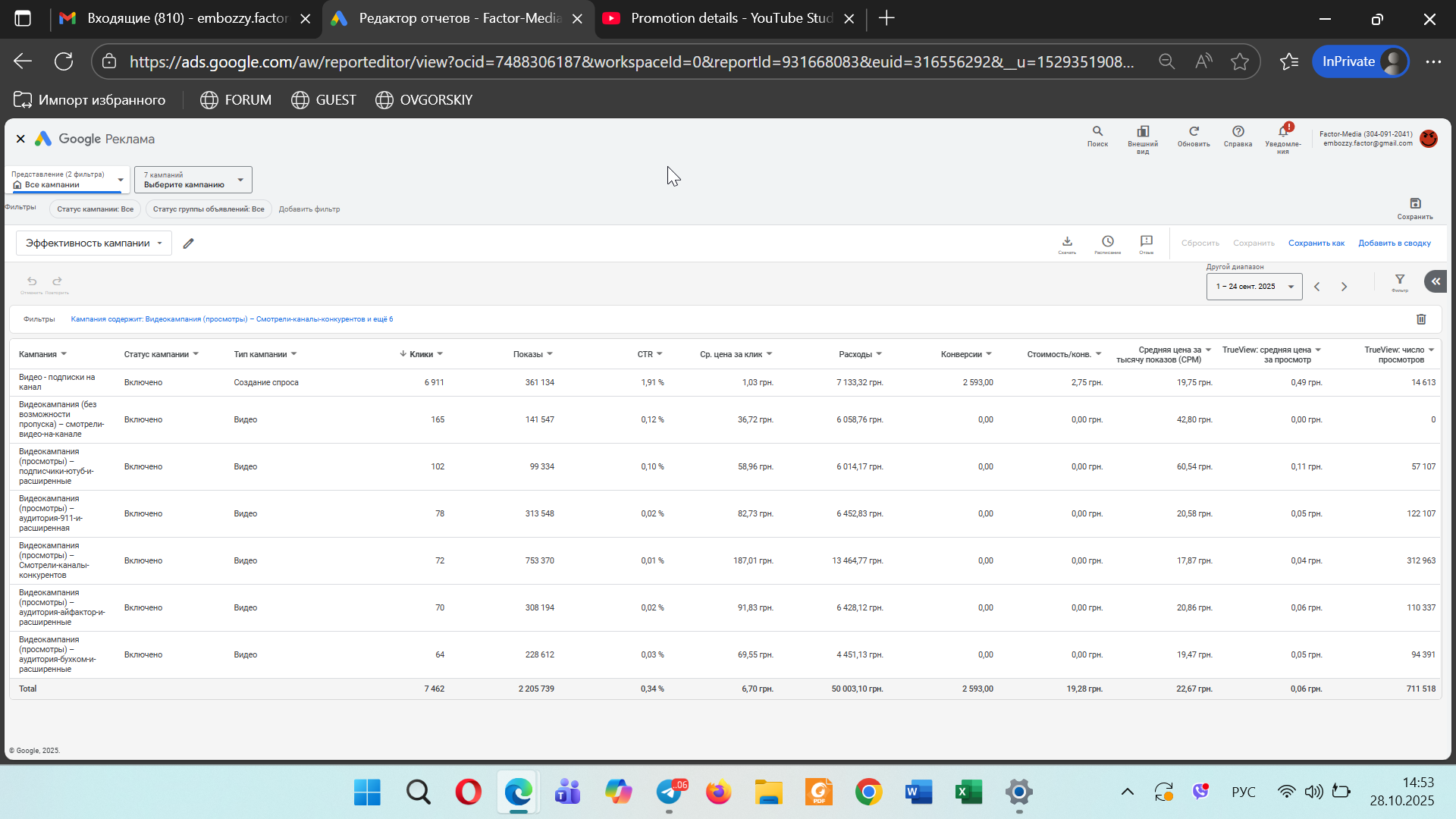
Task: Edit report name with pencil icon
Action: point(189,243)
